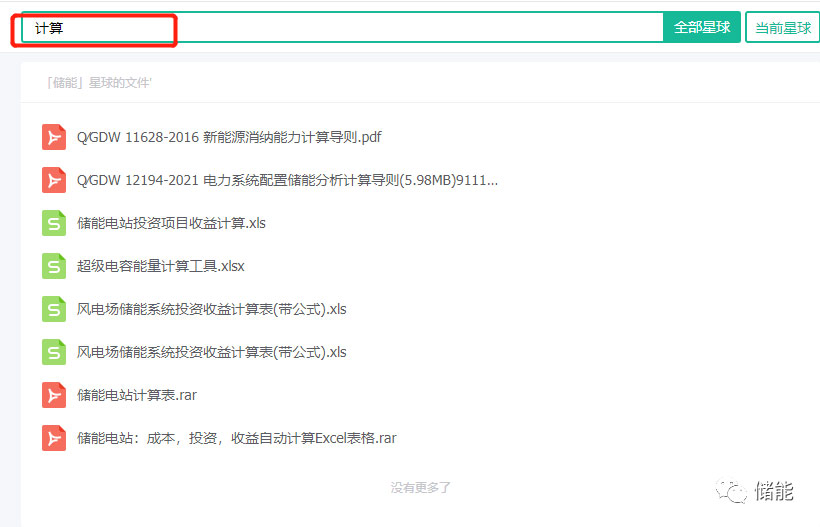Open the first 风电场储能系统投资收益计算表(带公式).xls name
820x527 pixels.
click(211, 309)
